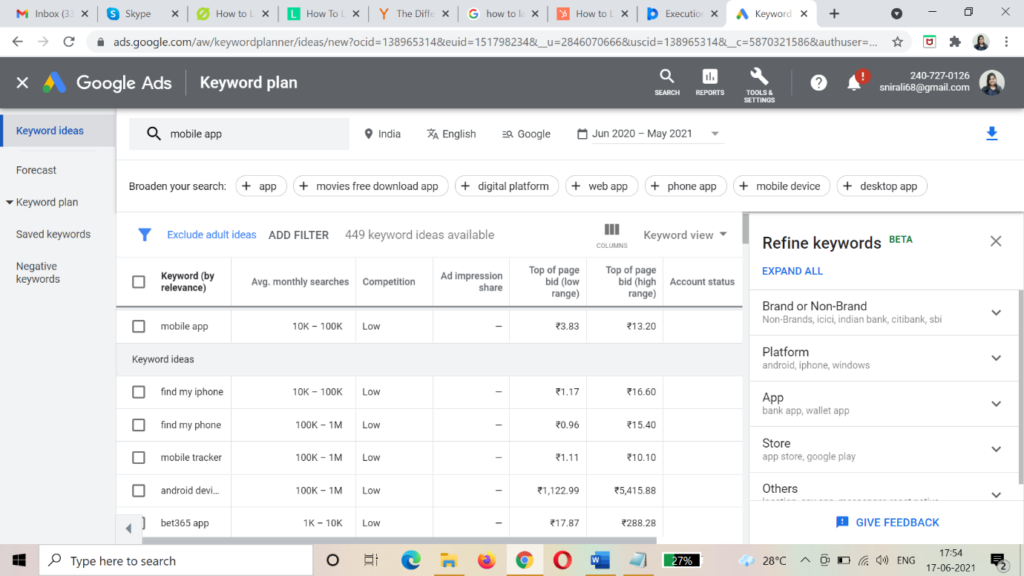Open Saved keywords in sidebar

[53, 234]
